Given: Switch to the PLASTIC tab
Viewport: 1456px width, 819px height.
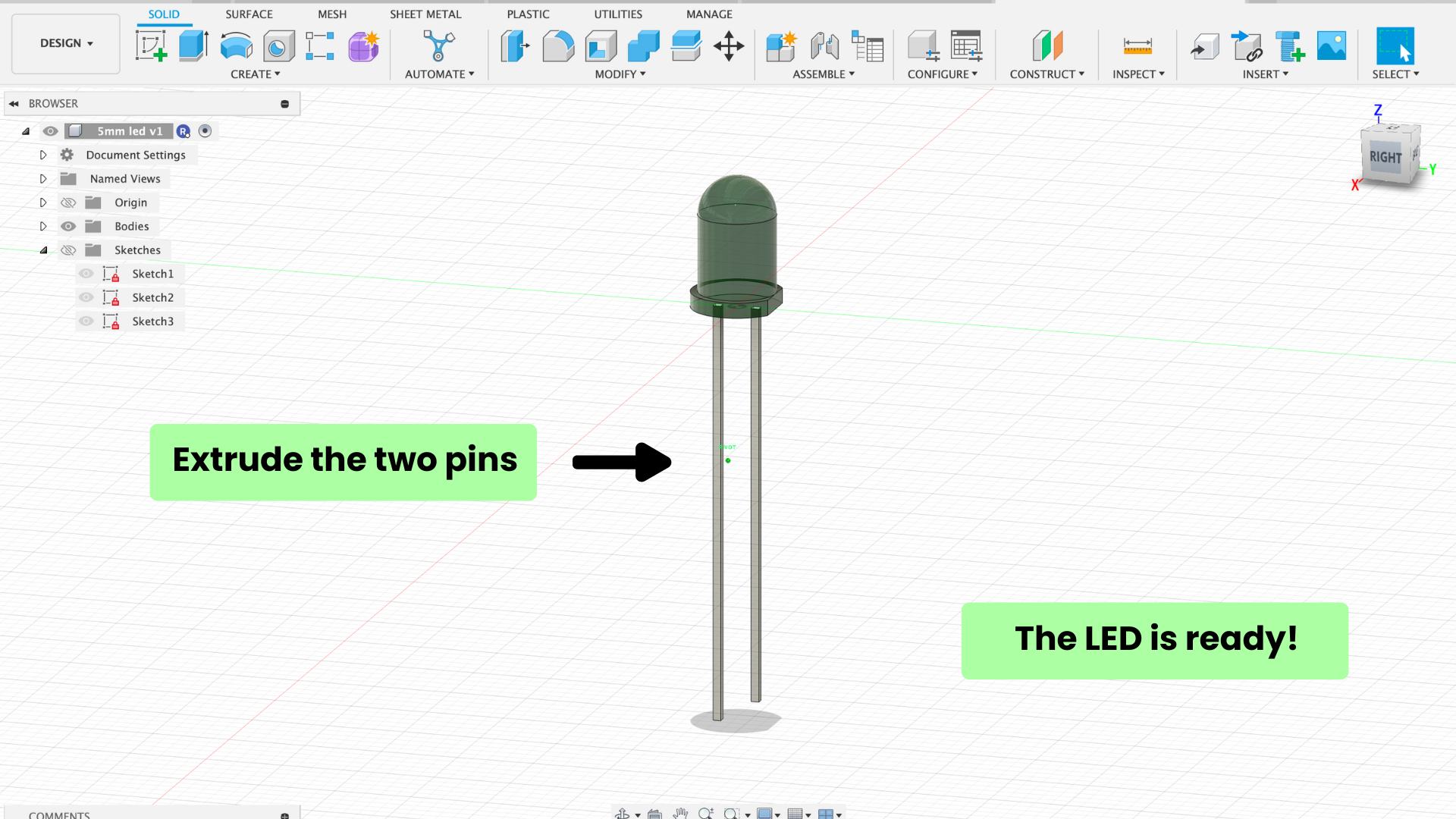Looking at the screenshot, I should click(528, 14).
